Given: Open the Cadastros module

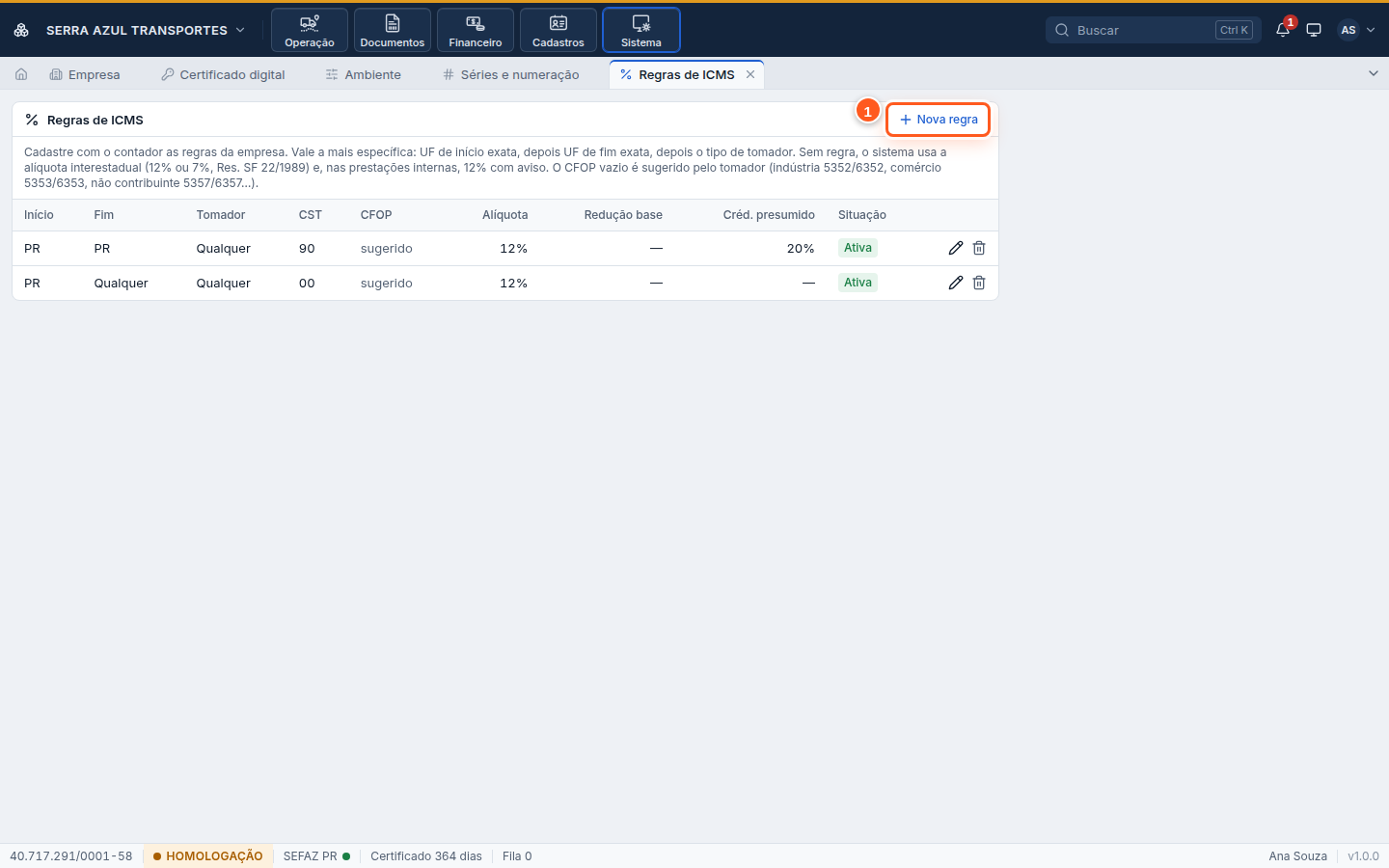Looking at the screenshot, I should [558, 30].
